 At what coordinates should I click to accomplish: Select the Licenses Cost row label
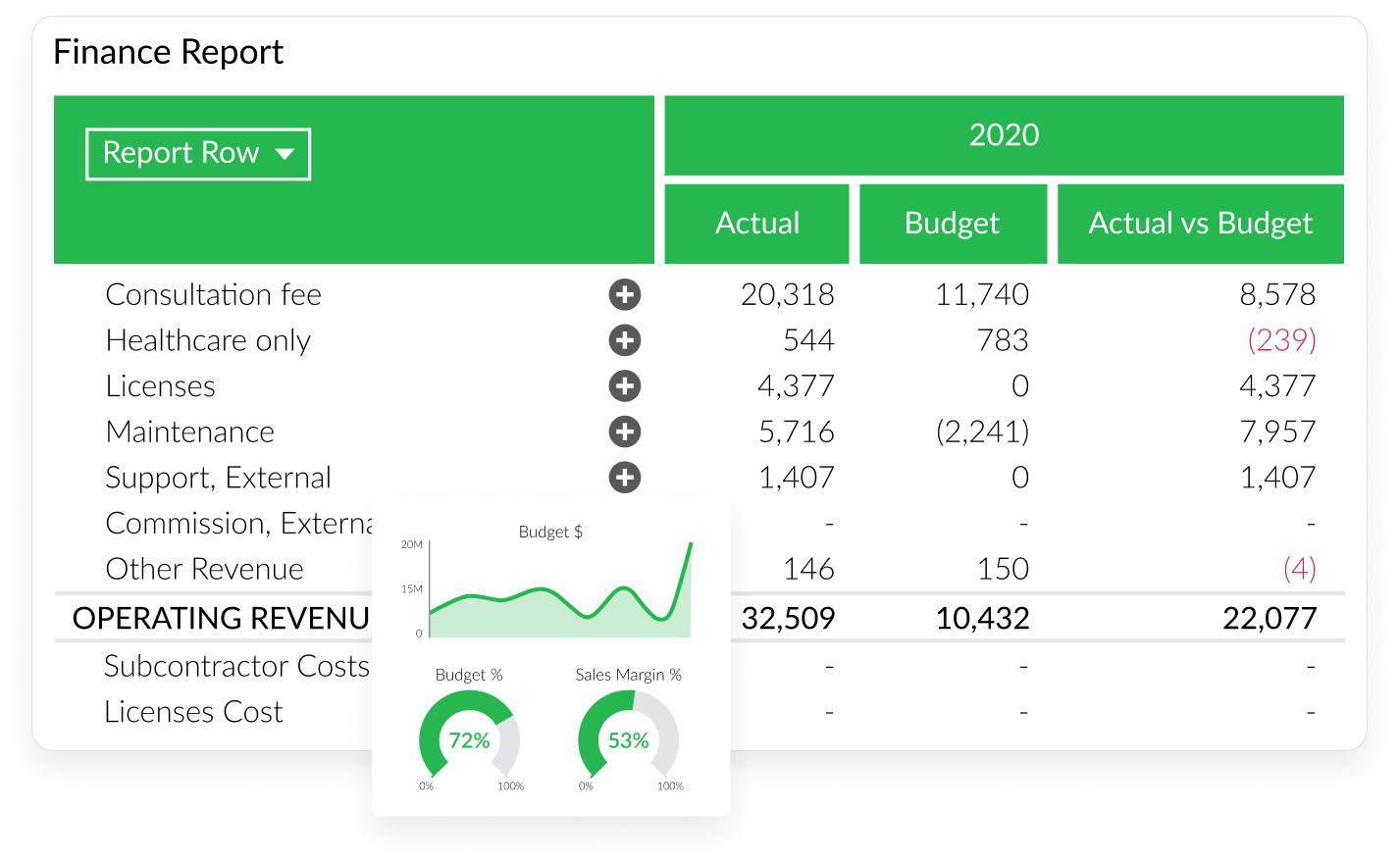(193, 712)
